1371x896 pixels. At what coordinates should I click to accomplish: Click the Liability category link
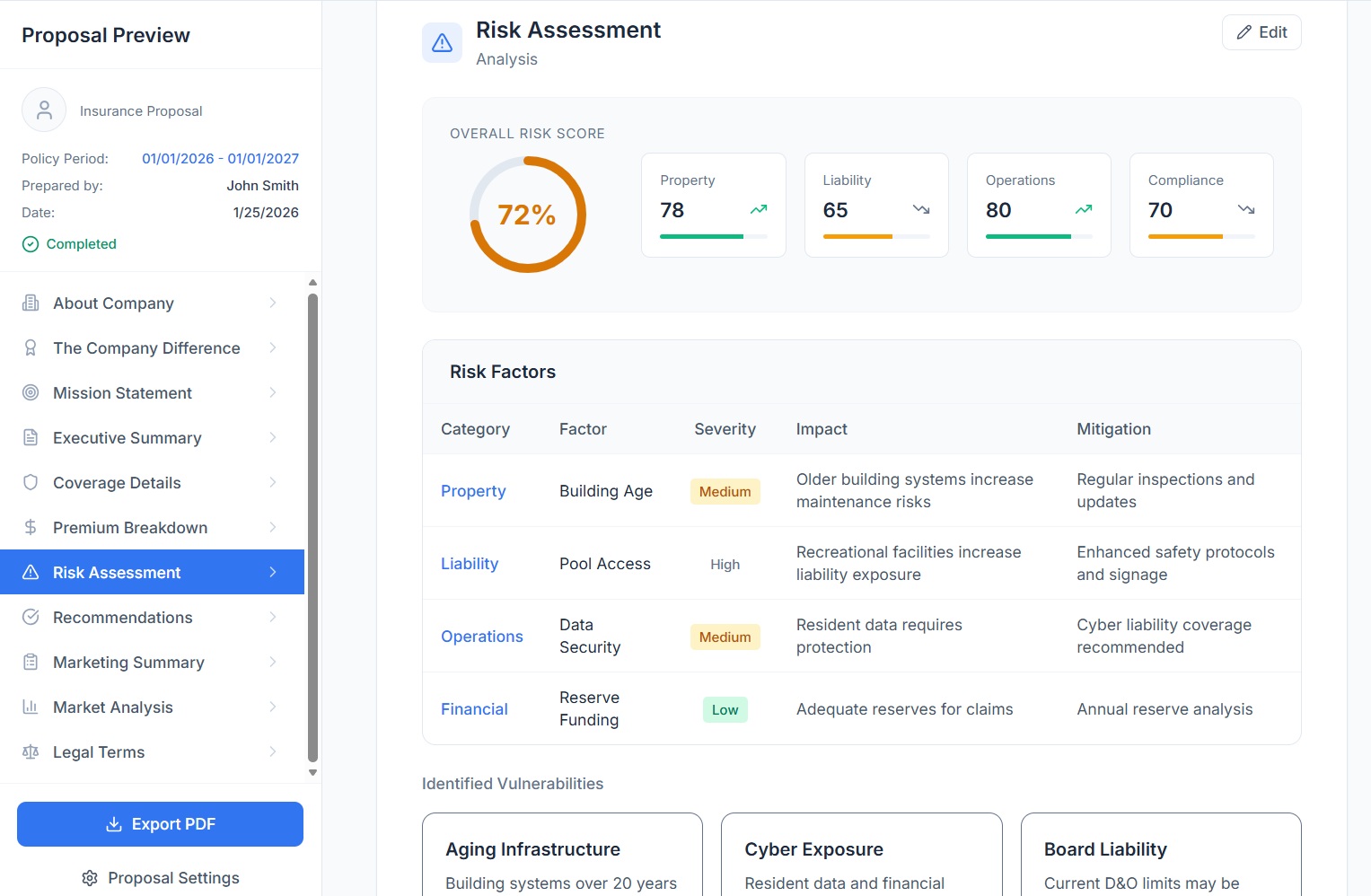[470, 564]
